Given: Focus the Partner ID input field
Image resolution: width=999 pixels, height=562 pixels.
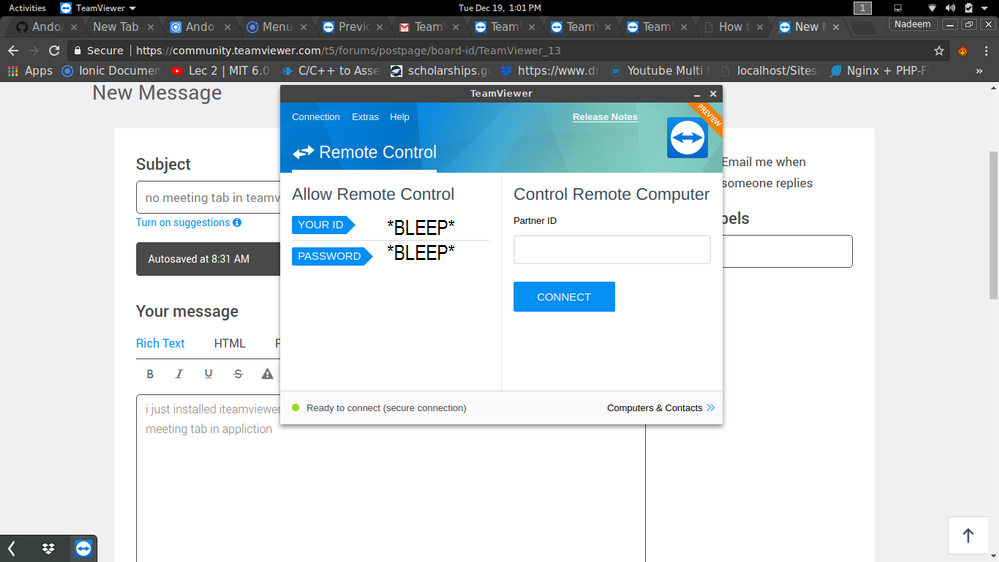Looking at the screenshot, I should tap(612, 249).
